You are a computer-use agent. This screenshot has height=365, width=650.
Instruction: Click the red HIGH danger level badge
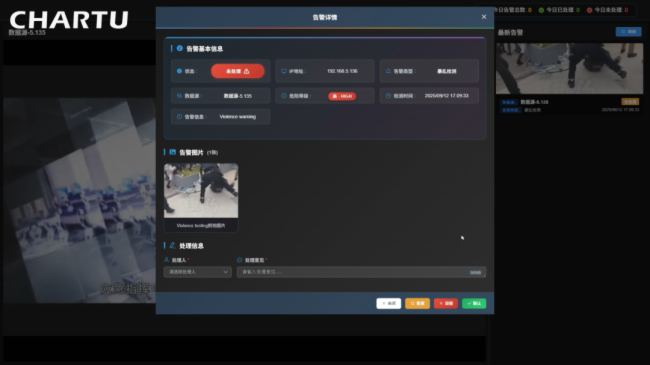click(342, 96)
